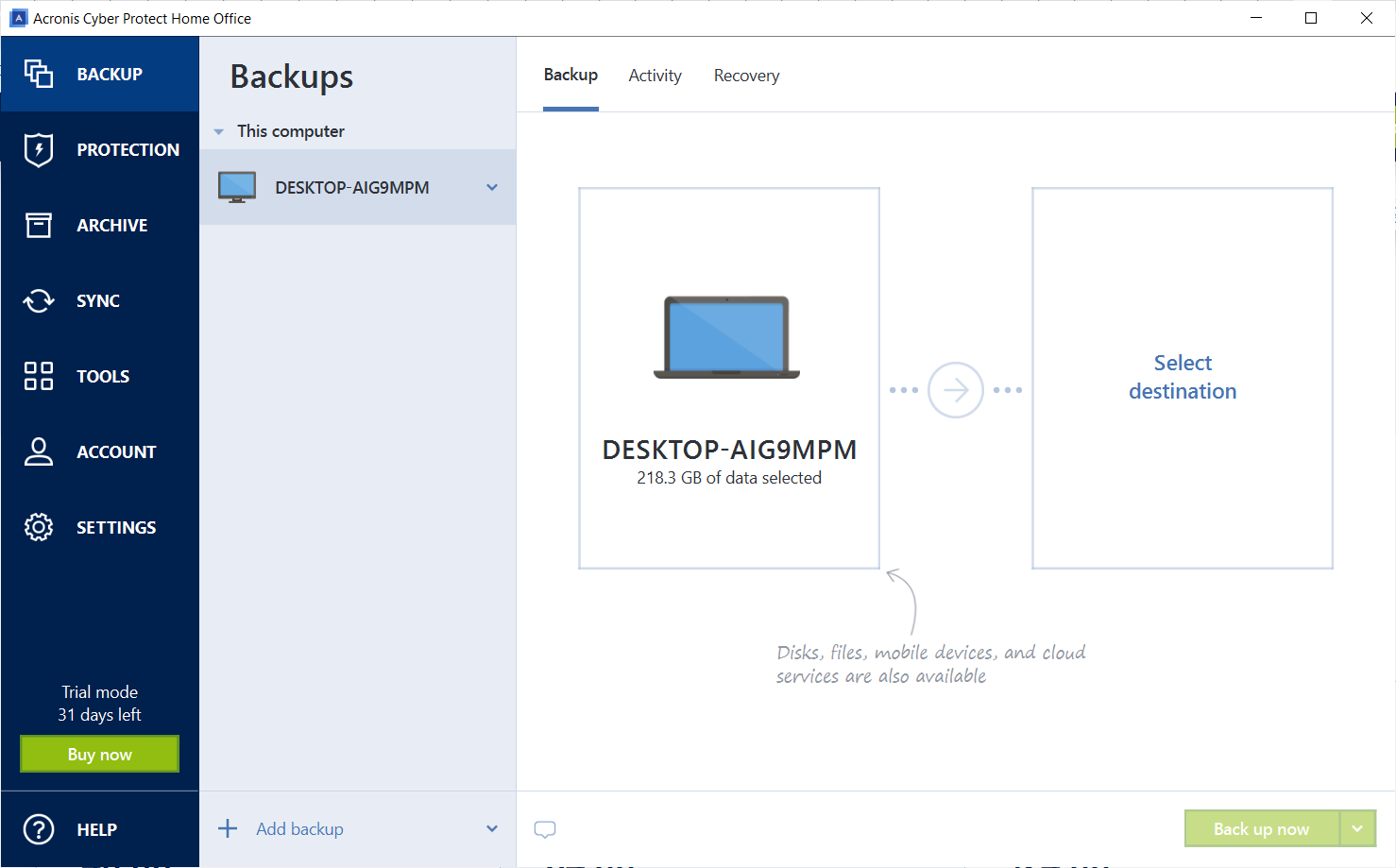This screenshot has height=868, width=1396.
Task: Select the PROTECTION menu label
Action: tap(128, 149)
